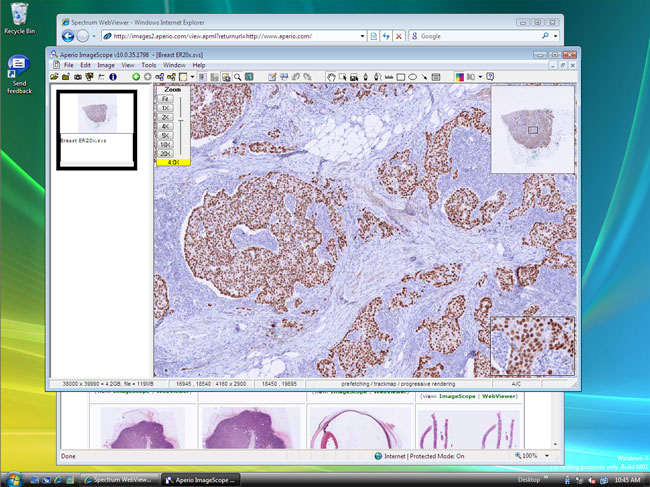Image resolution: width=650 pixels, height=487 pixels.
Task: Set zoom to 1X
Action: pyautogui.click(x=165, y=108)
